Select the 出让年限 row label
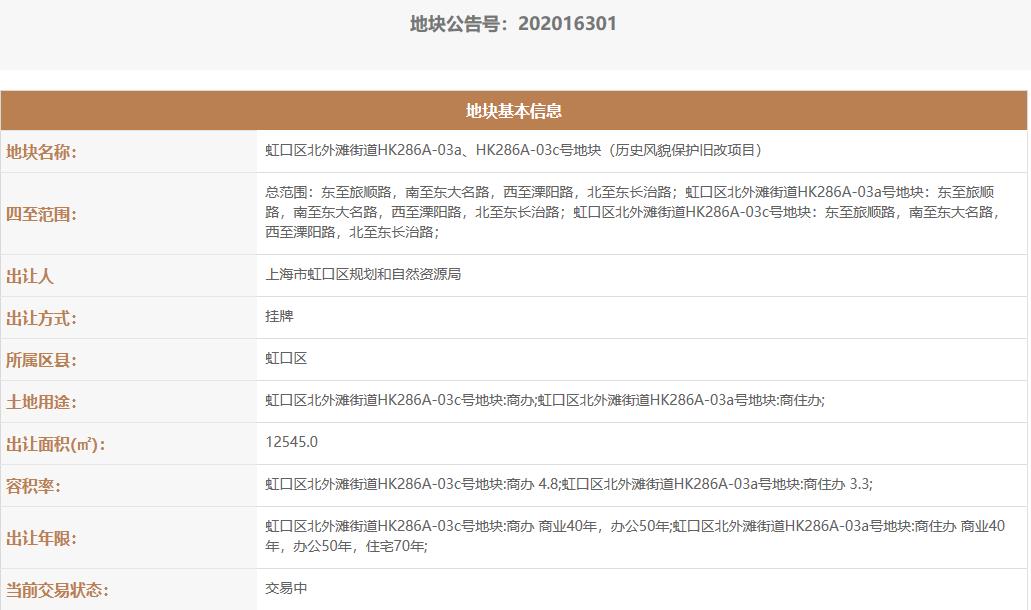Viewport: 1031px width, 610px height. (x=42, y=538)
